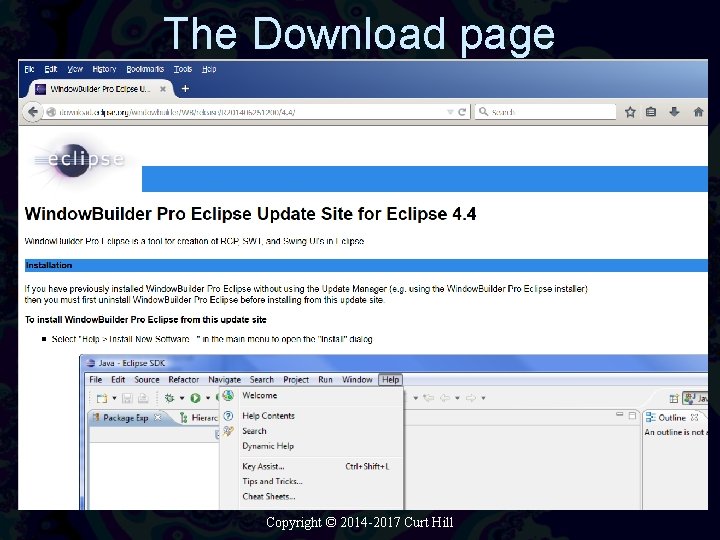Open the Firefox File menu
The width and height of the screenshot is (720, 540).
click(29, 69)
